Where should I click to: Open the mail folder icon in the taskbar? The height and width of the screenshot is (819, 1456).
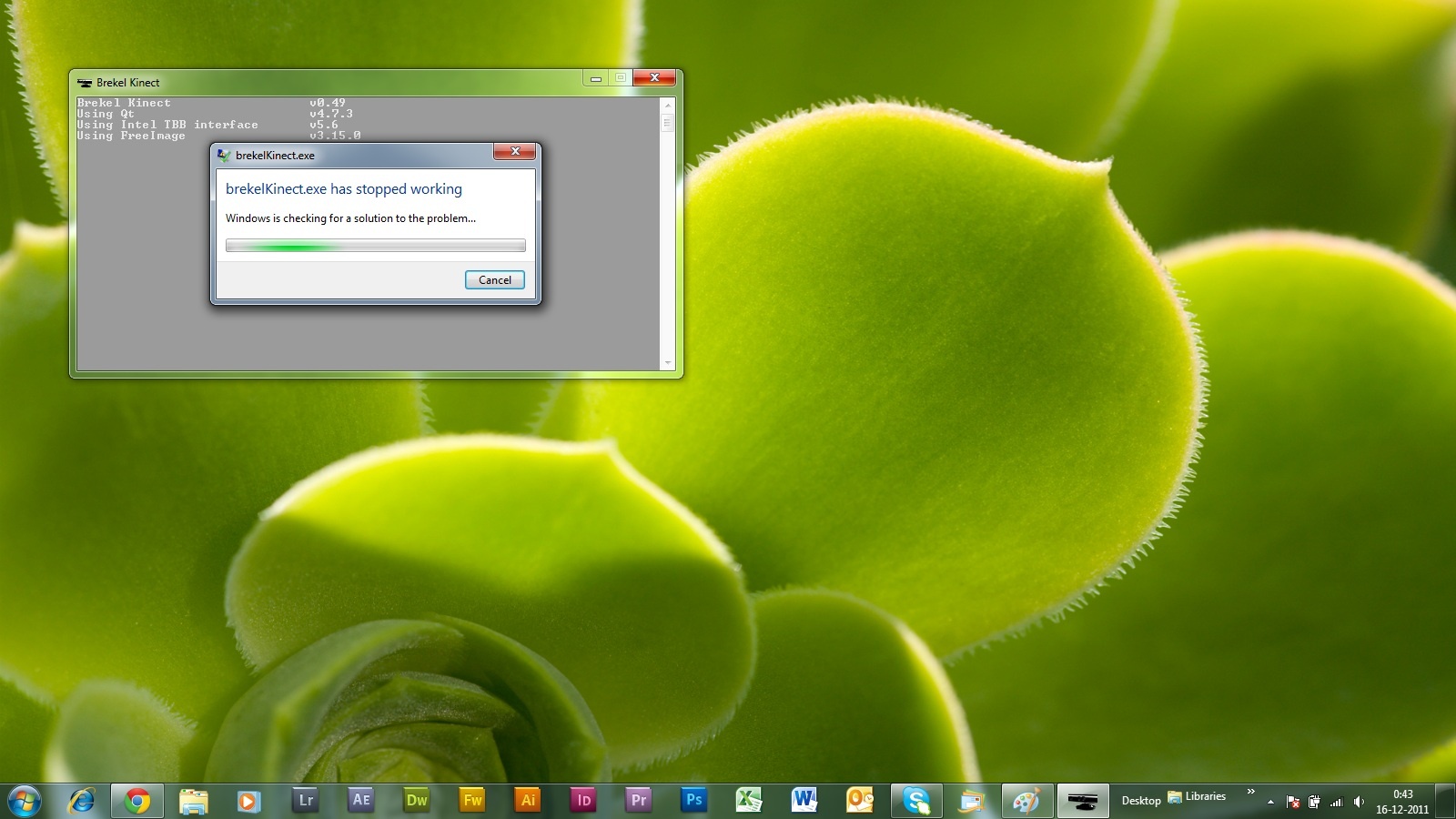click(972, 801)
